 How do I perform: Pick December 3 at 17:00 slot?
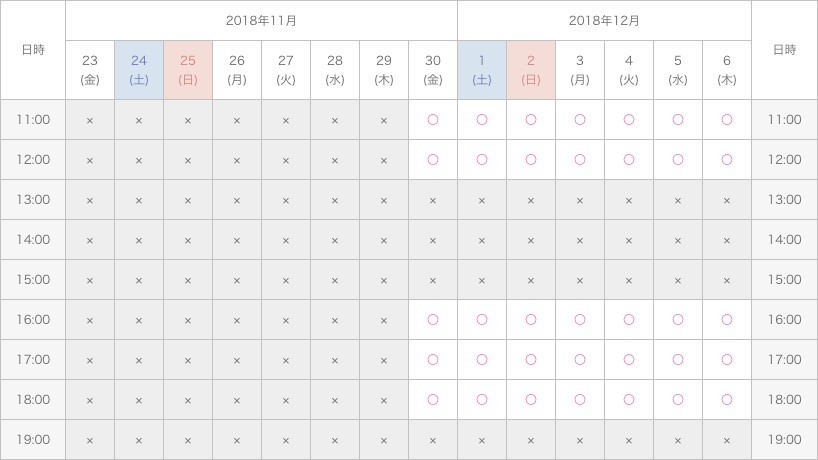point(580,359)
